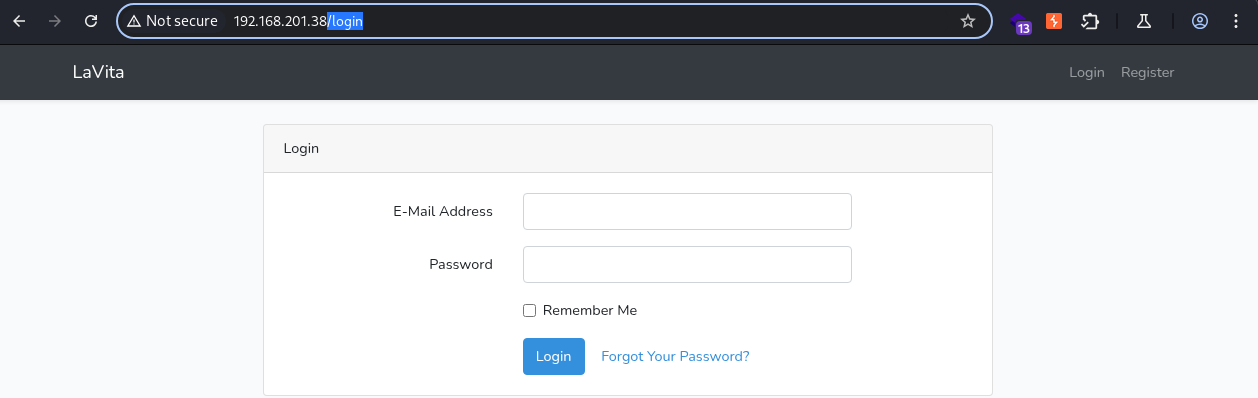1258x398 pixels.
Task: Open the orange lightning bolt extension
Action: (1054, 21)
